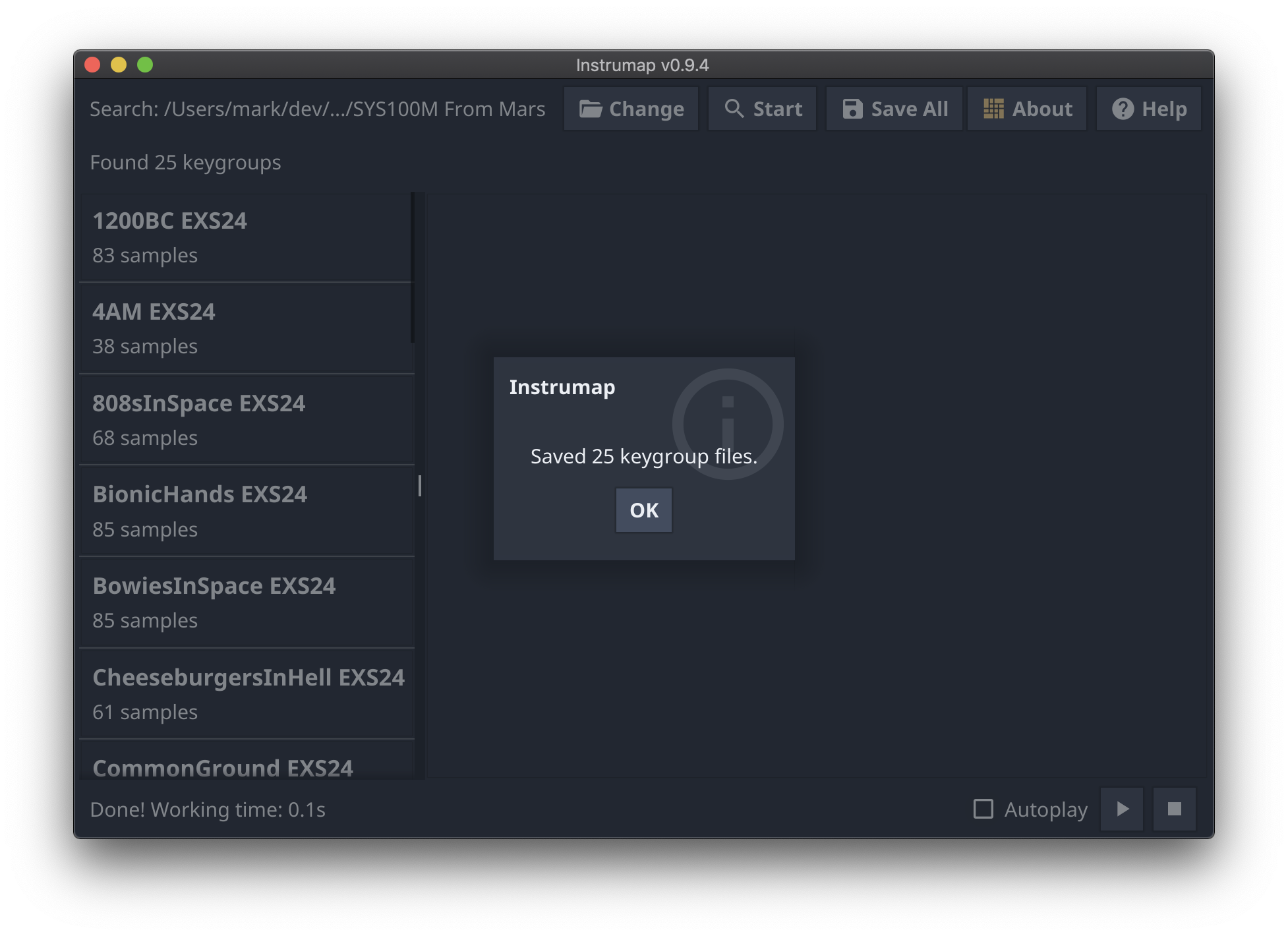Select the 1200BC EXS24 keygroup
This screenshot has height=936, width=1288.
click(x=246, y=237)
